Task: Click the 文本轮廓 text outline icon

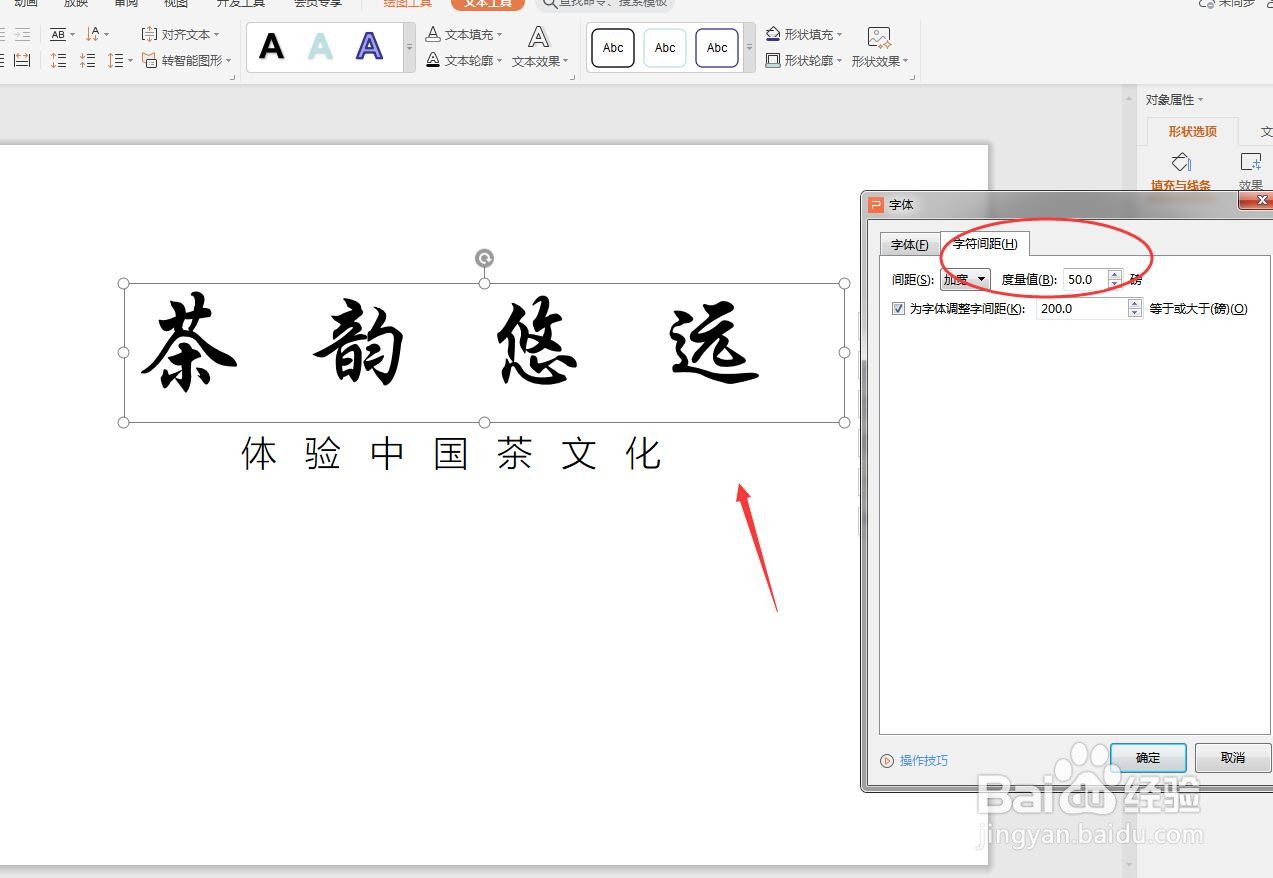Action: (433, 60)
